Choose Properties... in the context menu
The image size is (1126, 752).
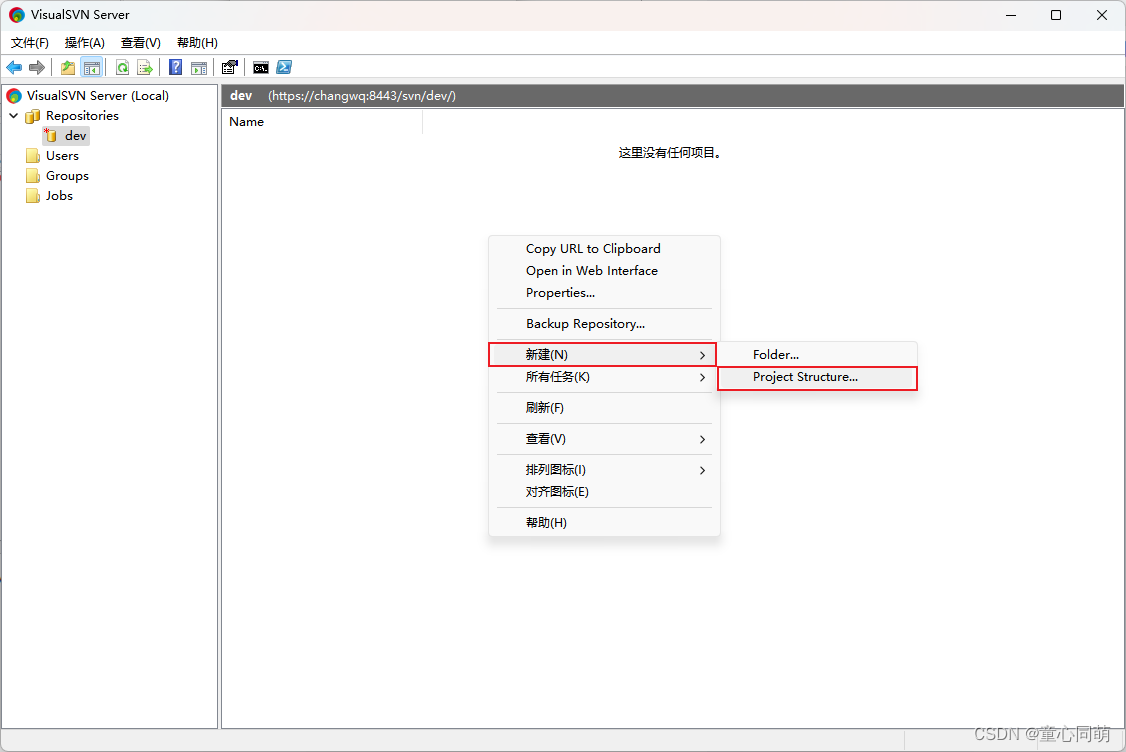(x=604, y=293)
